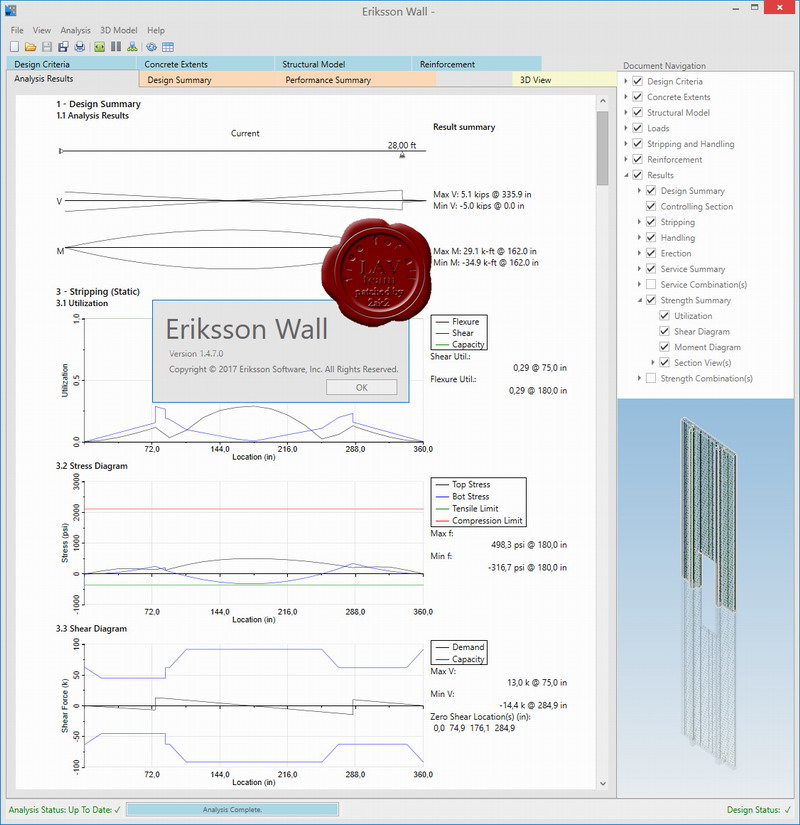Screen dimensions: 800x825
Task: Select the Service Summary tree item label
Action: [x=693, y=269]
